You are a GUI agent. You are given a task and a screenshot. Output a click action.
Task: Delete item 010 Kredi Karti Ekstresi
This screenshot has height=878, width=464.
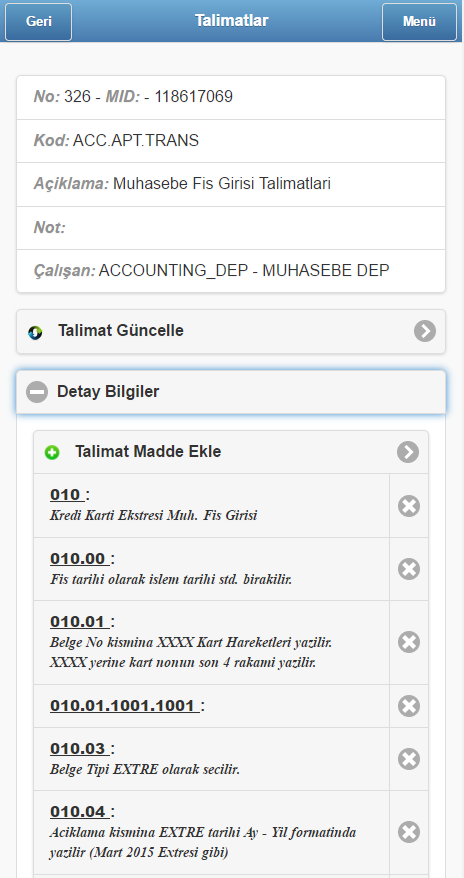[409, 506]
